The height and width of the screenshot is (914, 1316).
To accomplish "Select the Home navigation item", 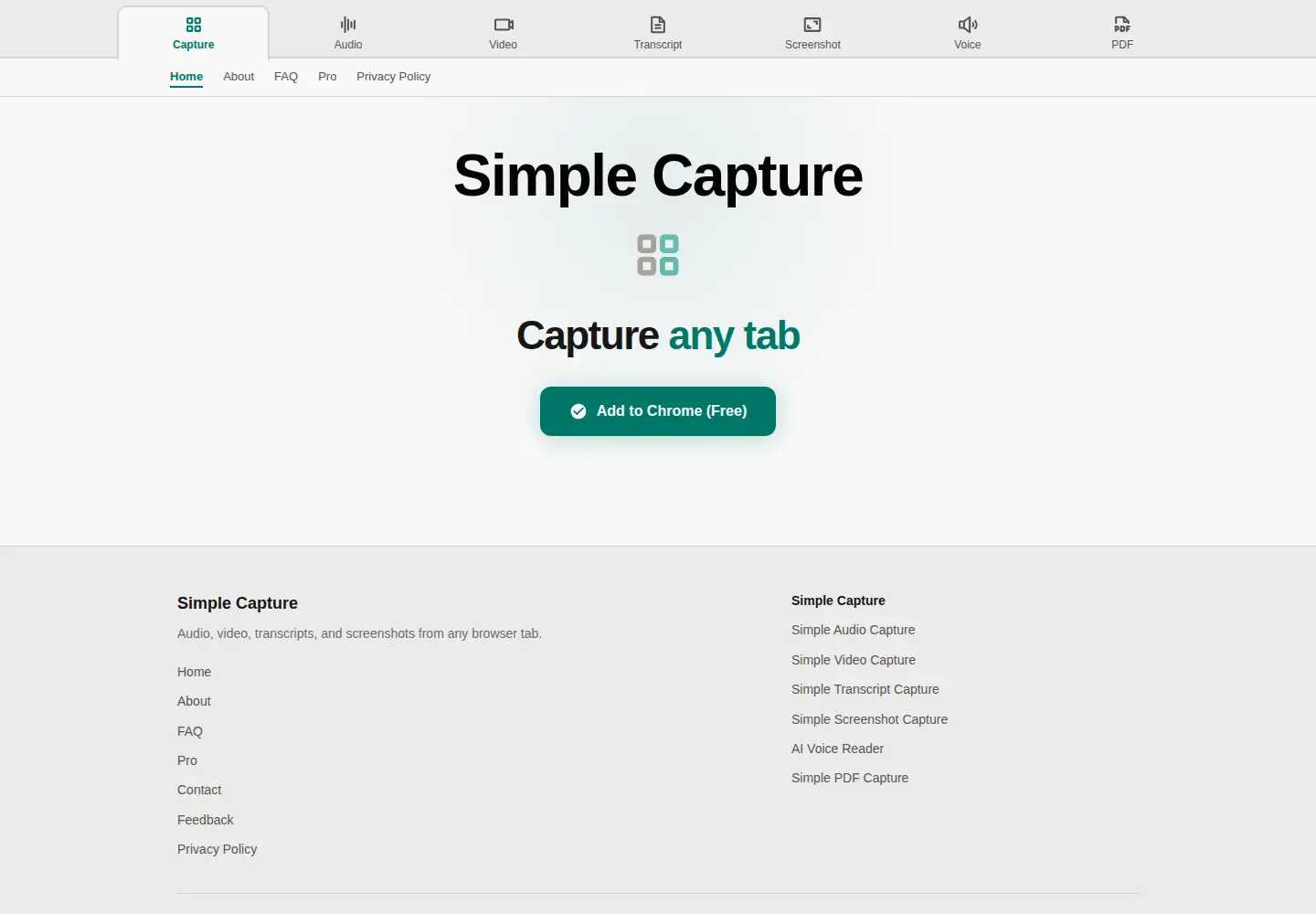I will 186,77.
